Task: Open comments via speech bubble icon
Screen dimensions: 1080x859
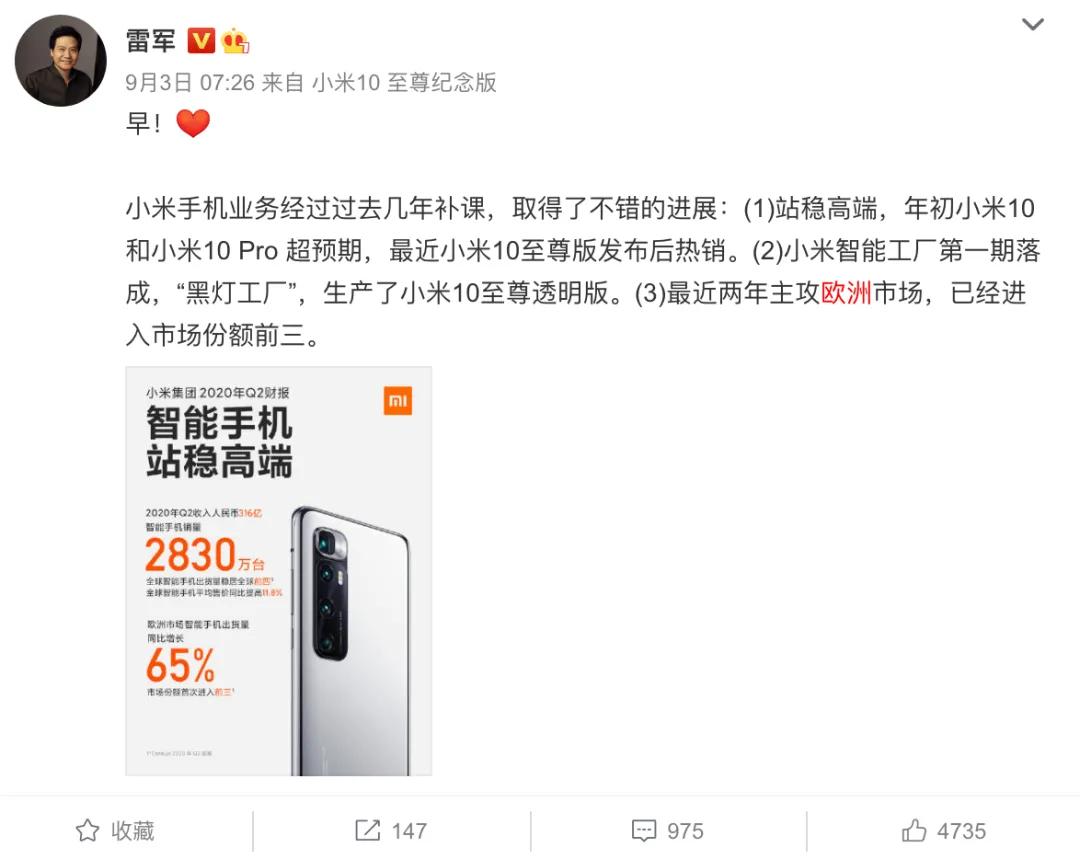Action: (x=644, y=831)
